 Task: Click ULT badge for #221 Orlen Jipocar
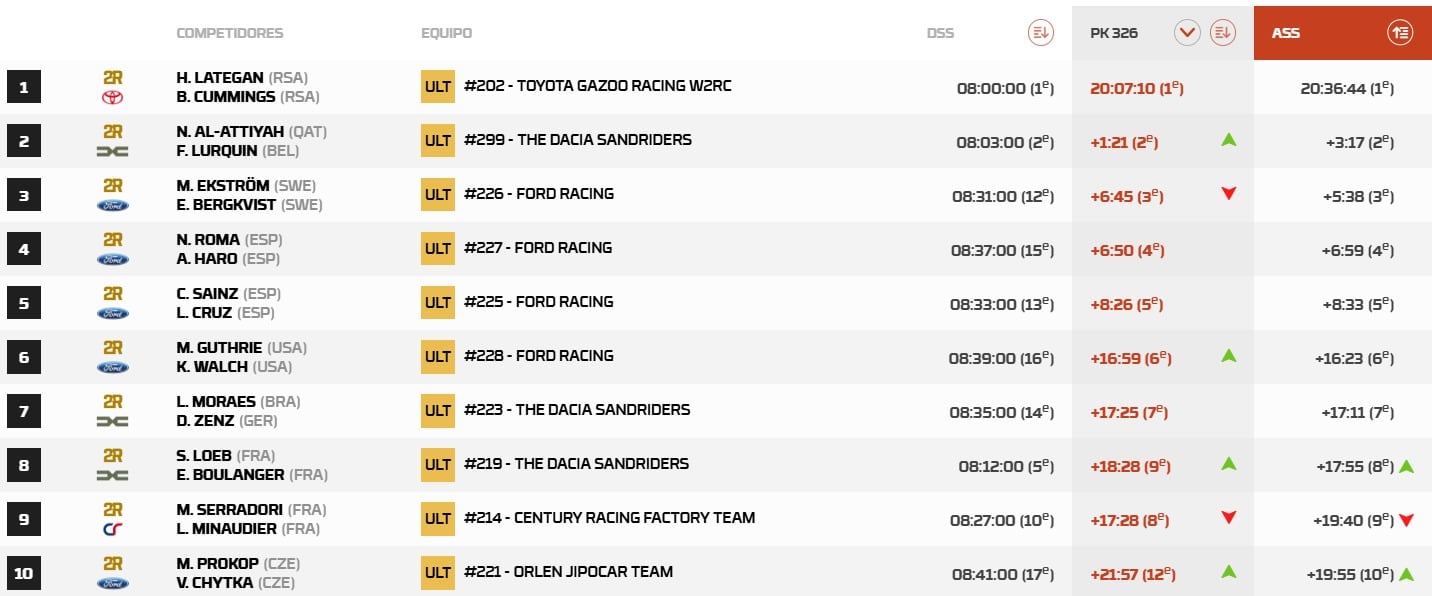[438, 573]
